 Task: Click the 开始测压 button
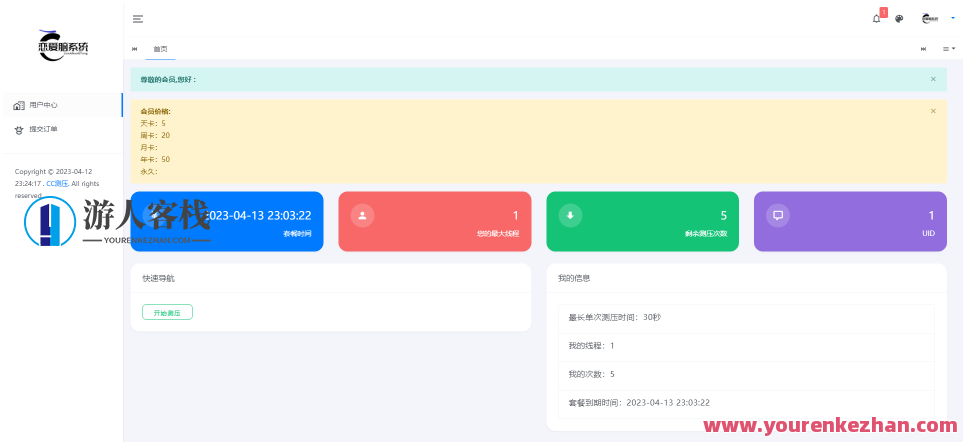coord(167,312)
